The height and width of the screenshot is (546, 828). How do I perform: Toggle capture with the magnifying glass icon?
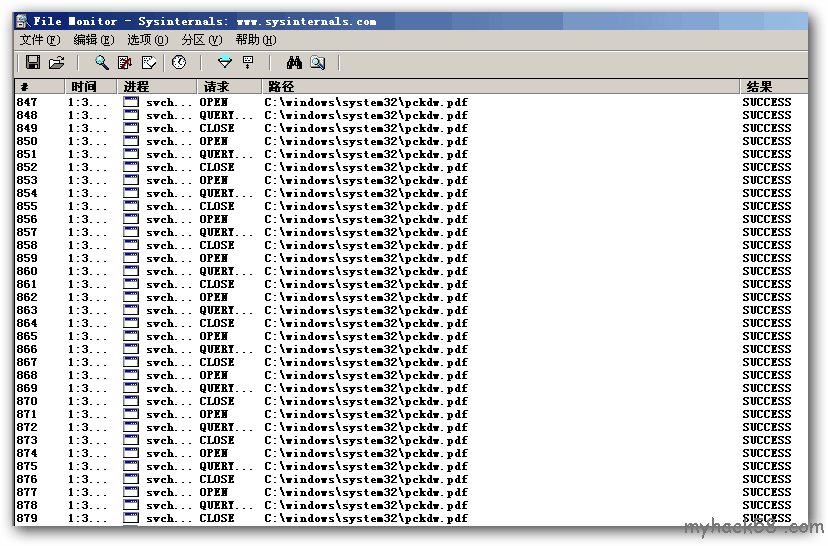102,63
